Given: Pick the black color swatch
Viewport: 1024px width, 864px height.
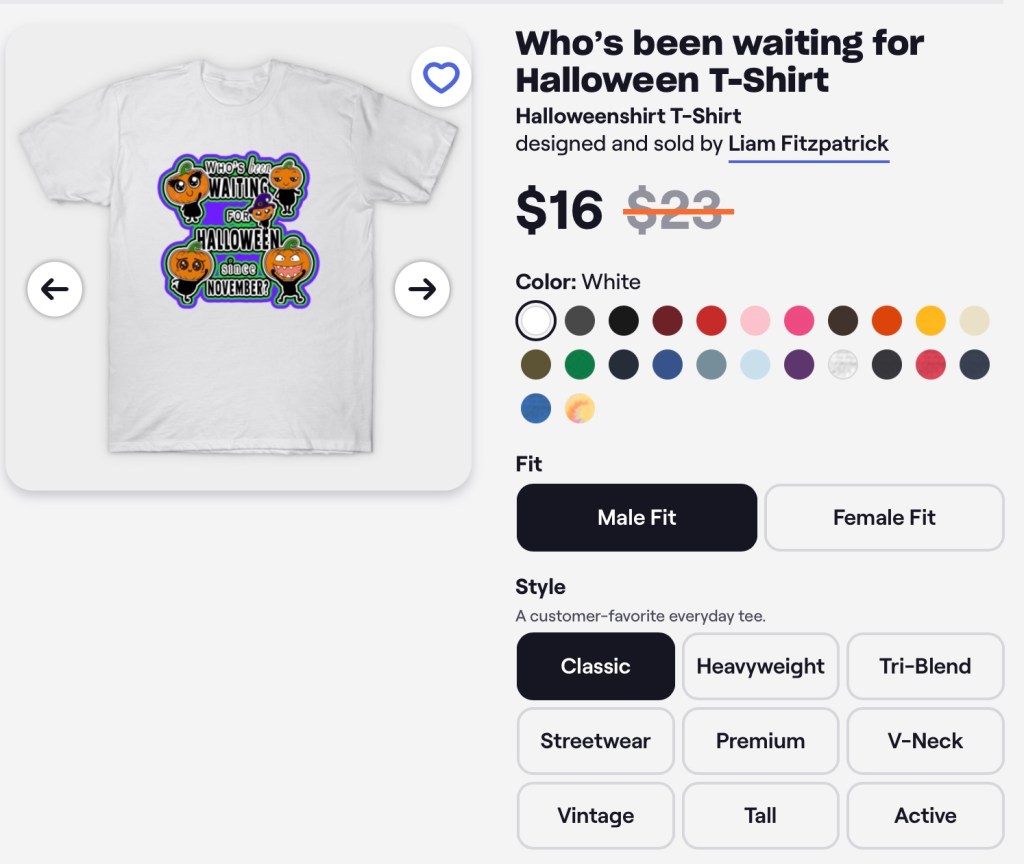Looking at the screenshot, I should click(624, 320).
